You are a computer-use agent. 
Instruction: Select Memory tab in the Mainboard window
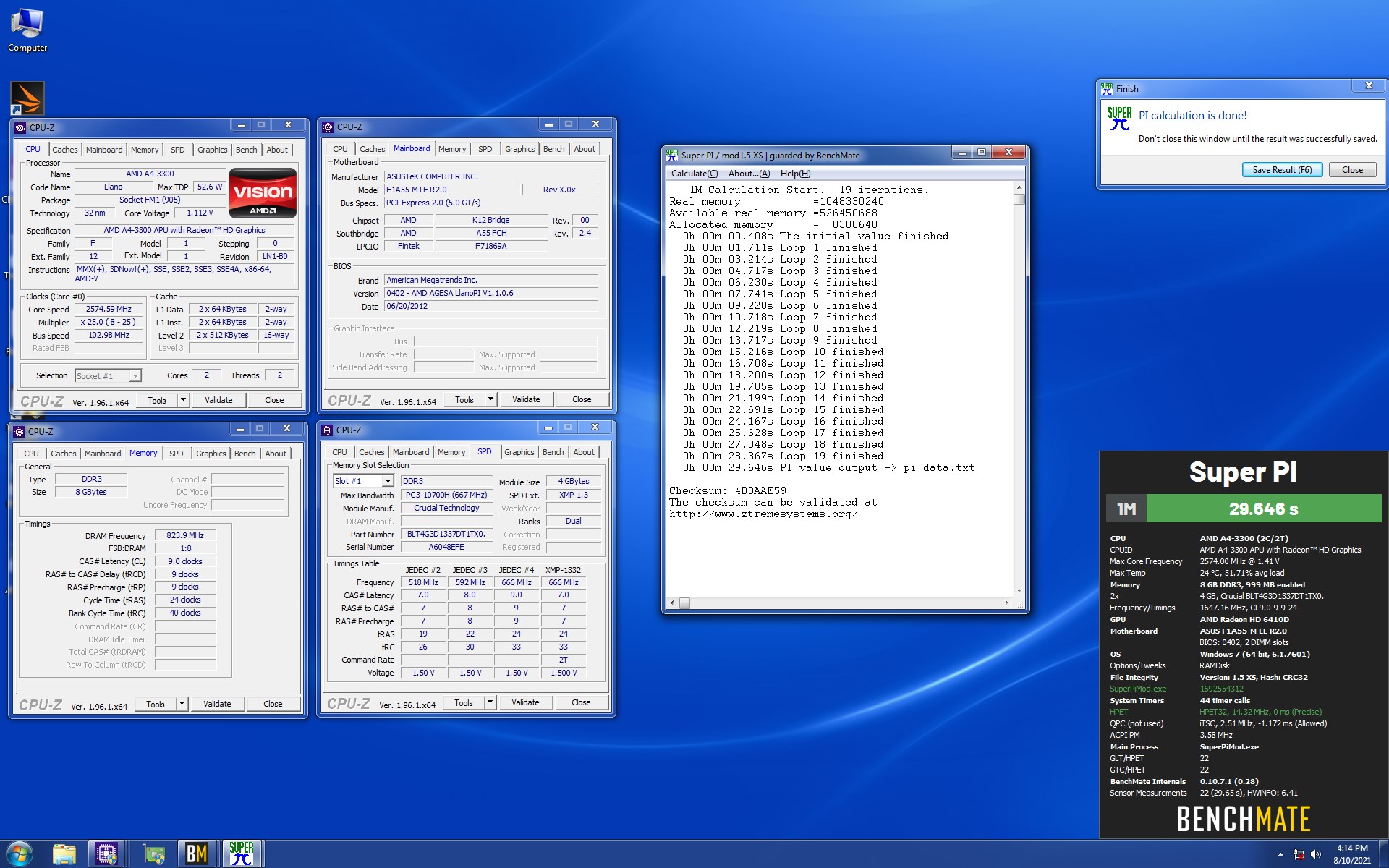click(452, 149)
